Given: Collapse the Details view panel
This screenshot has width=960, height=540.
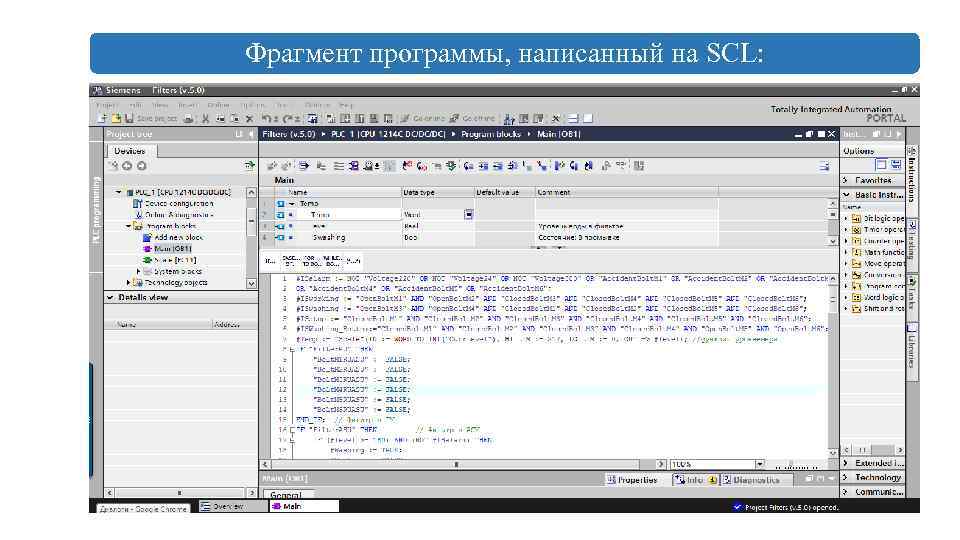Looking at the screenshot, I should [111, 297].
